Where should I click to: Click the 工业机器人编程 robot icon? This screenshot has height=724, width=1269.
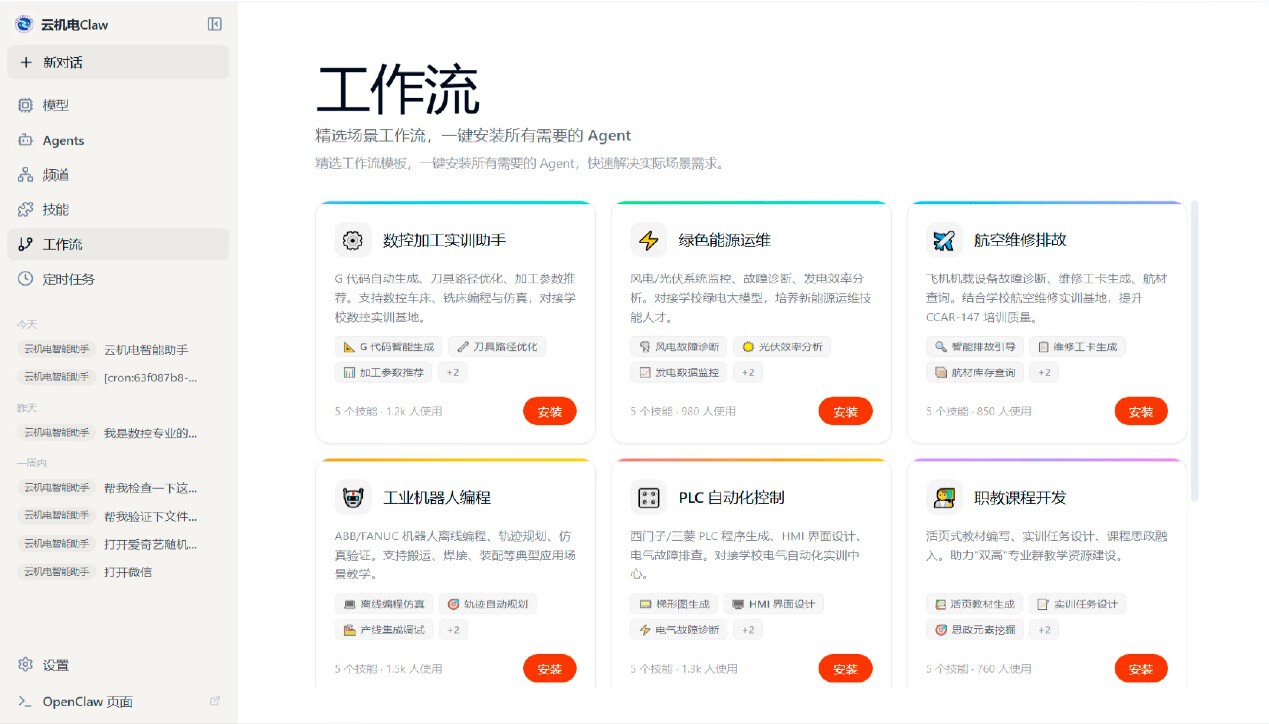pos(352,497)
